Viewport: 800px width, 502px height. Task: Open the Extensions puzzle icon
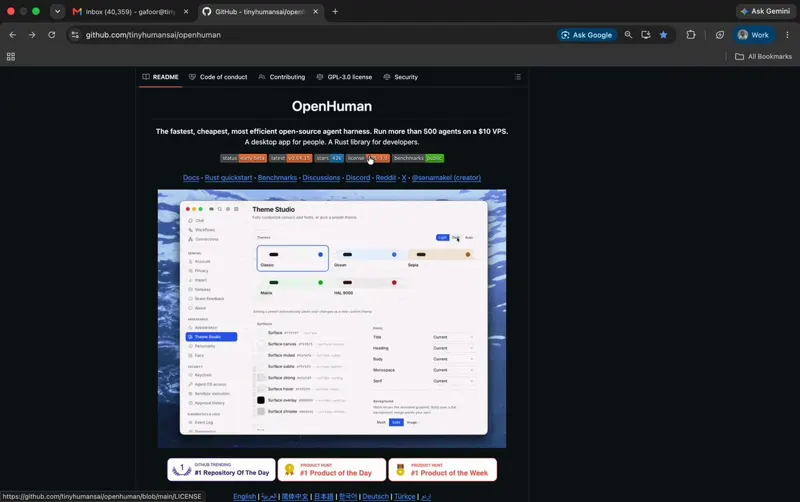(x=691, y=35)
